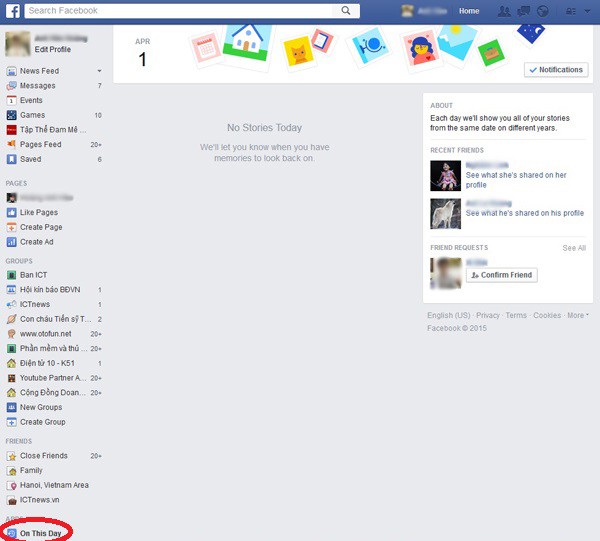Image resolution: width=600 pixels, height=541 pixels.
Task: Click the profile picture in left sidebar
Action: pos(18,44)
